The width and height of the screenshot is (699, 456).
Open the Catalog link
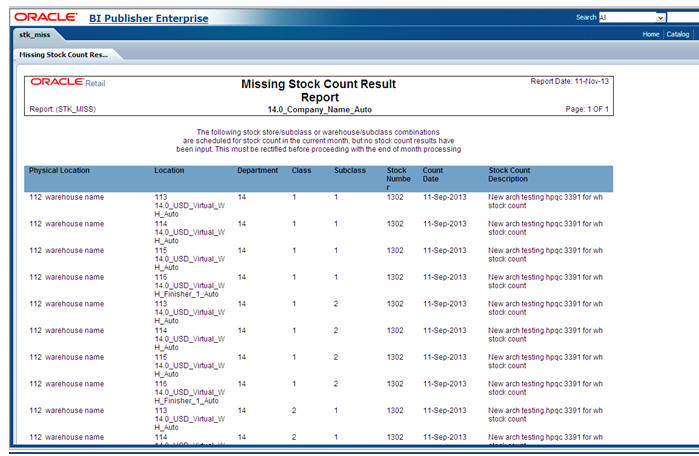pyautogui.click(x=678, y=34)
